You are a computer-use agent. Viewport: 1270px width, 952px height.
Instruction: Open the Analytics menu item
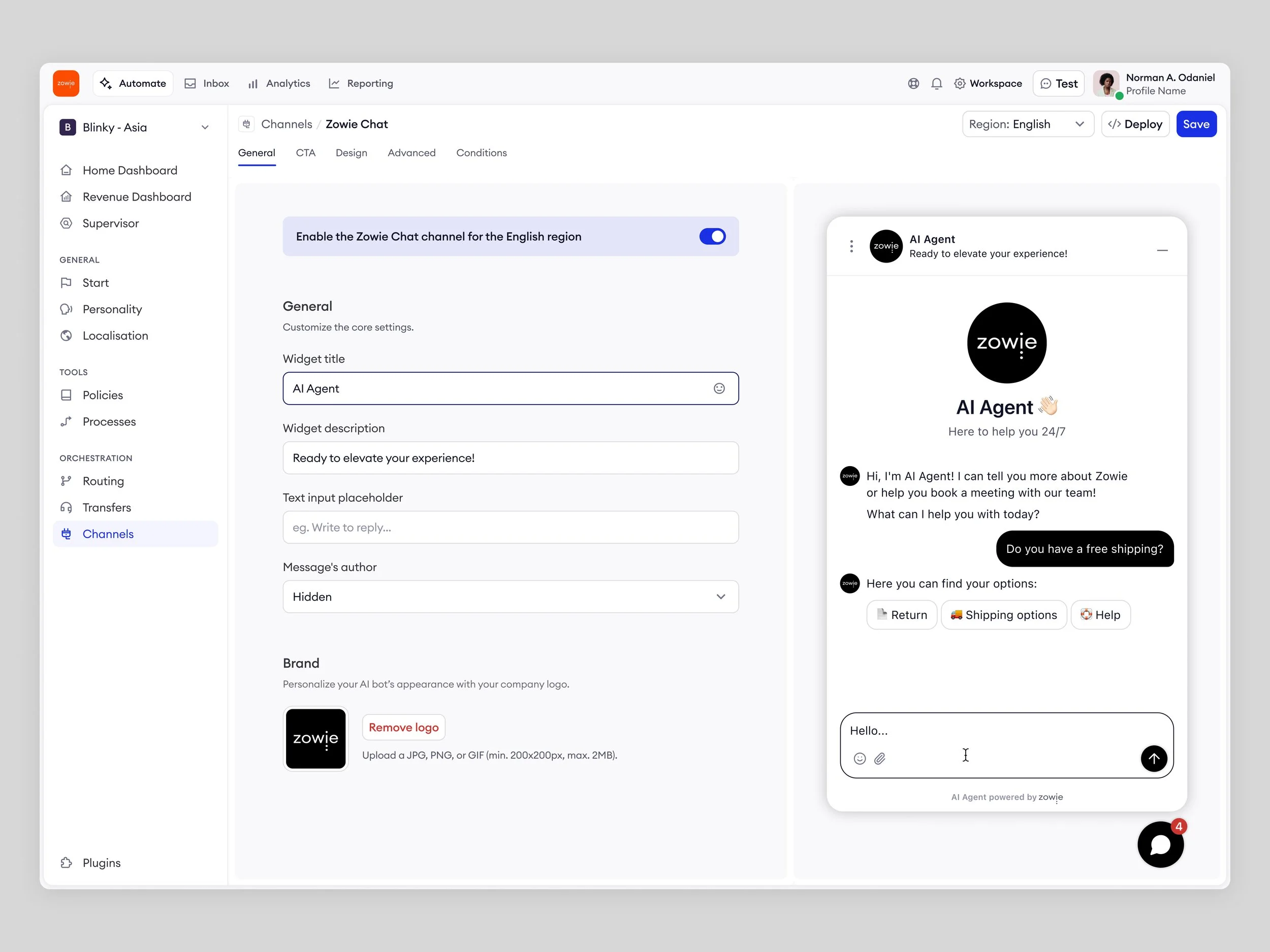point(279,84)
